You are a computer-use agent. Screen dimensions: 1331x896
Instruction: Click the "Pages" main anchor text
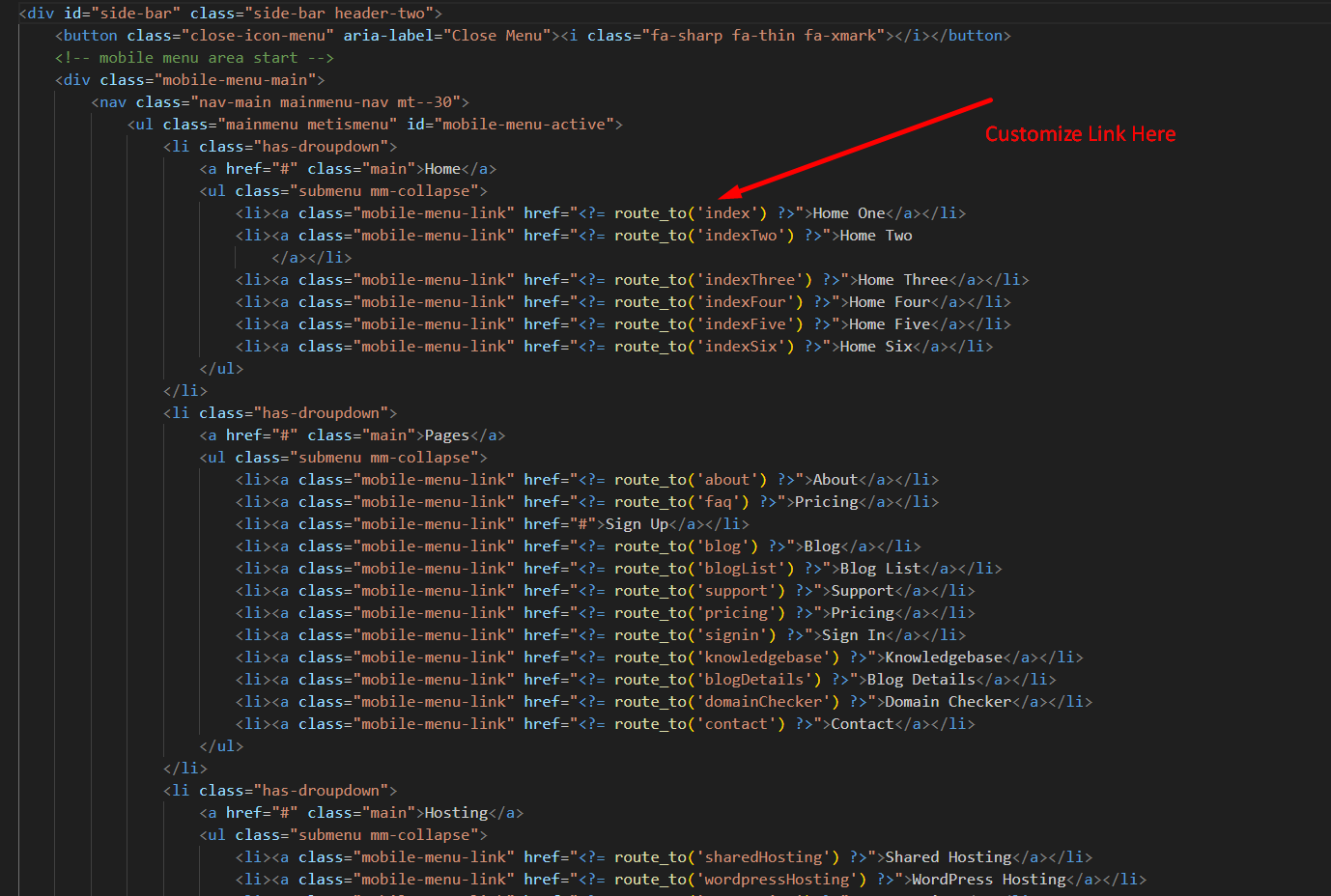(x=446, y=435)
